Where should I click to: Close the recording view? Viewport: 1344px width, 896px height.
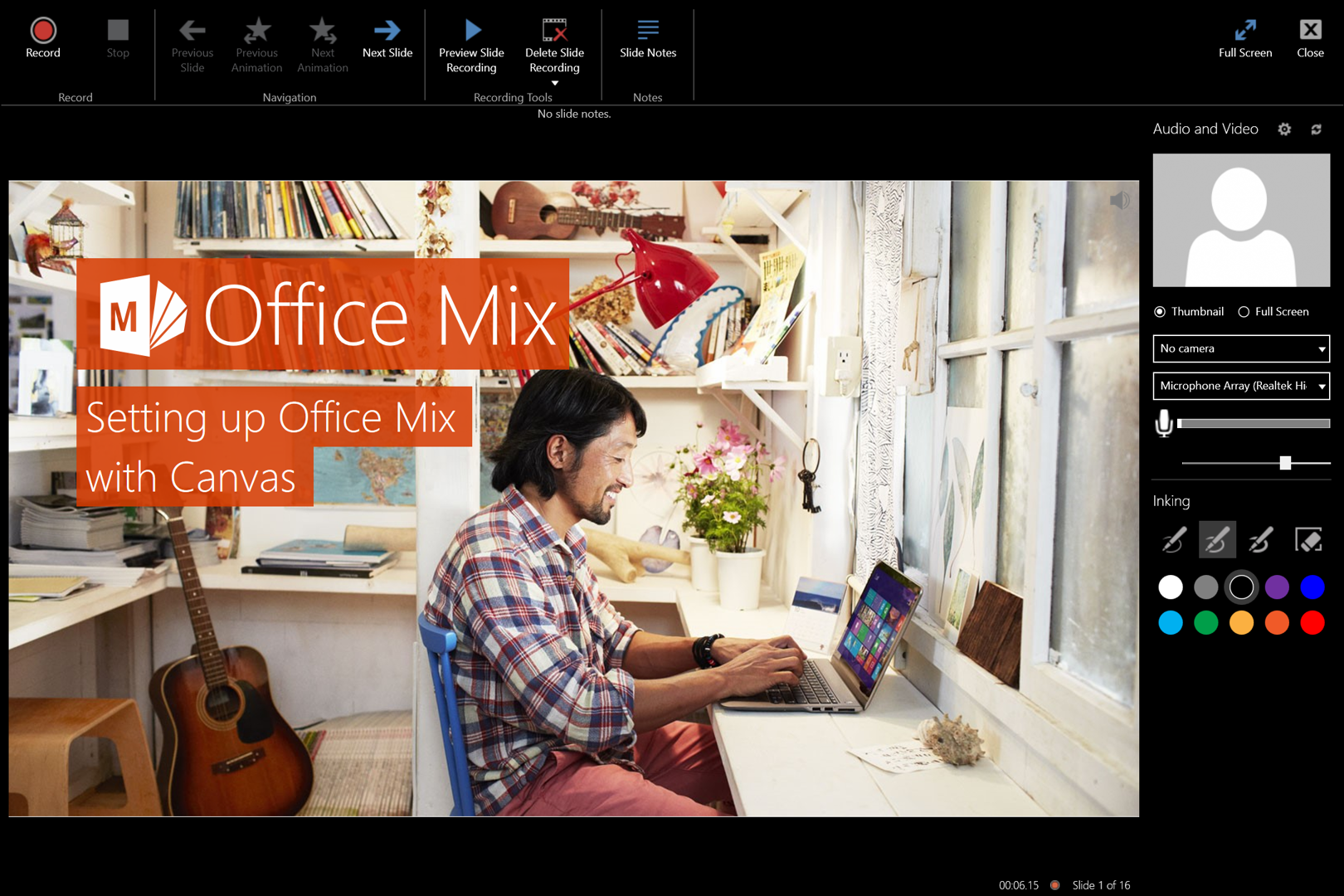(1310, 38)
